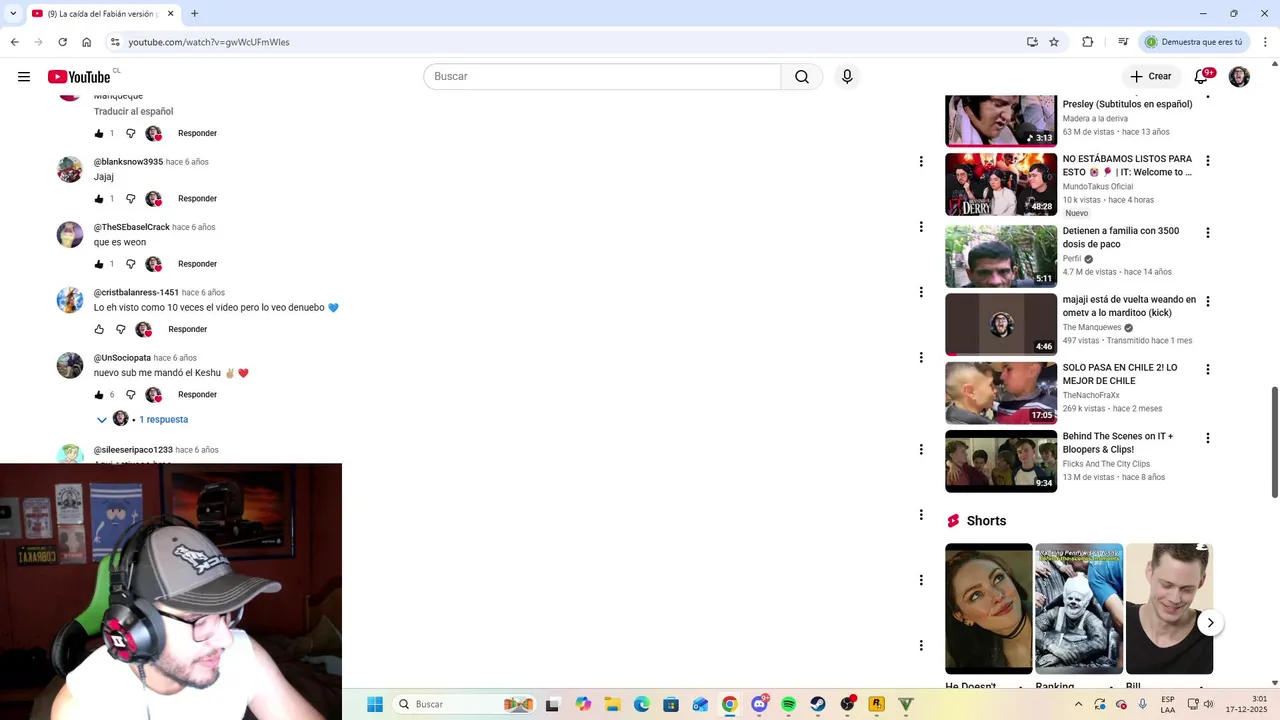Open the YouTube guide hamburger menu
The height and width of the screenshot is (720, 1280).
[x=24, y=77]
